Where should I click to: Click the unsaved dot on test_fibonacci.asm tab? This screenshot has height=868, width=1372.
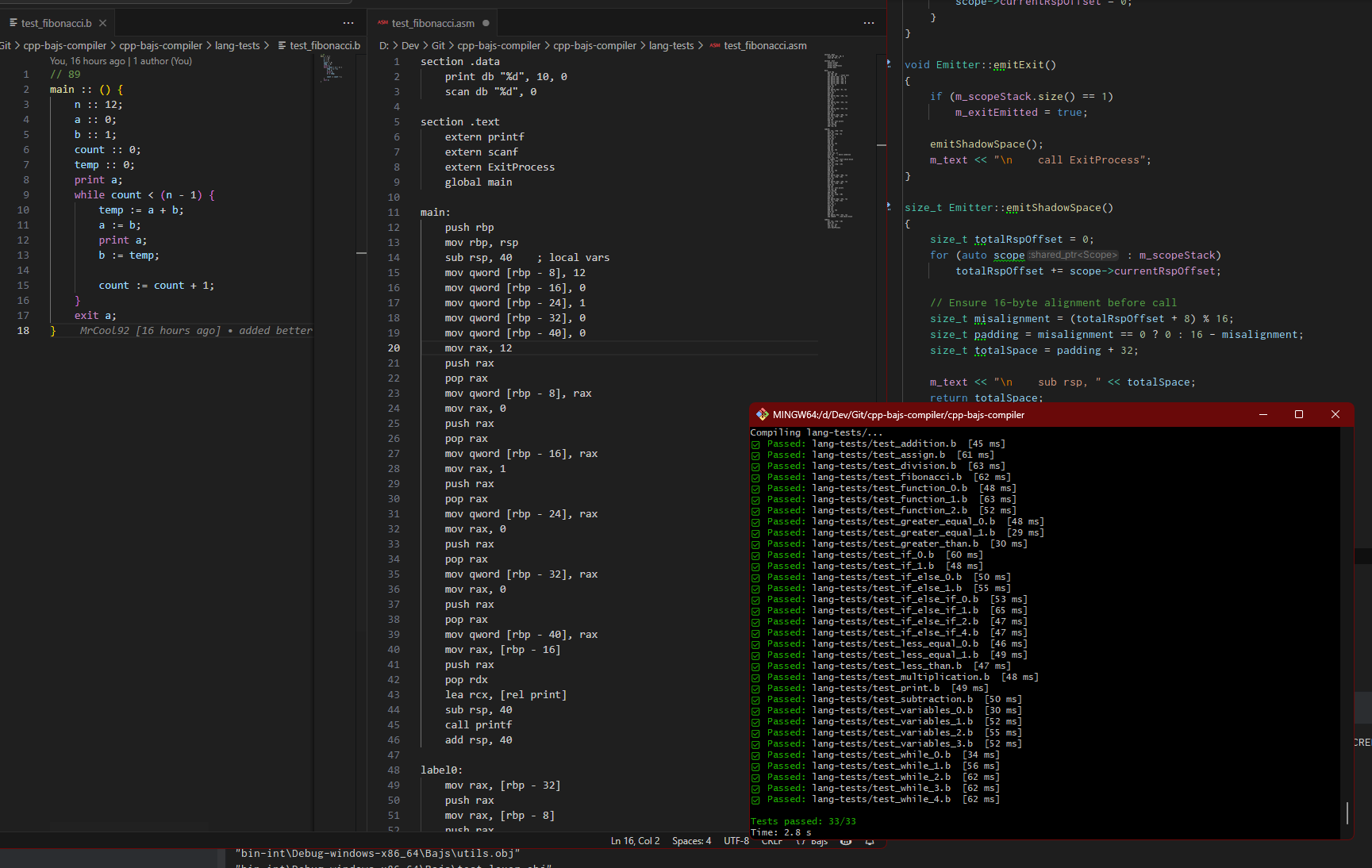pos(486,23)
